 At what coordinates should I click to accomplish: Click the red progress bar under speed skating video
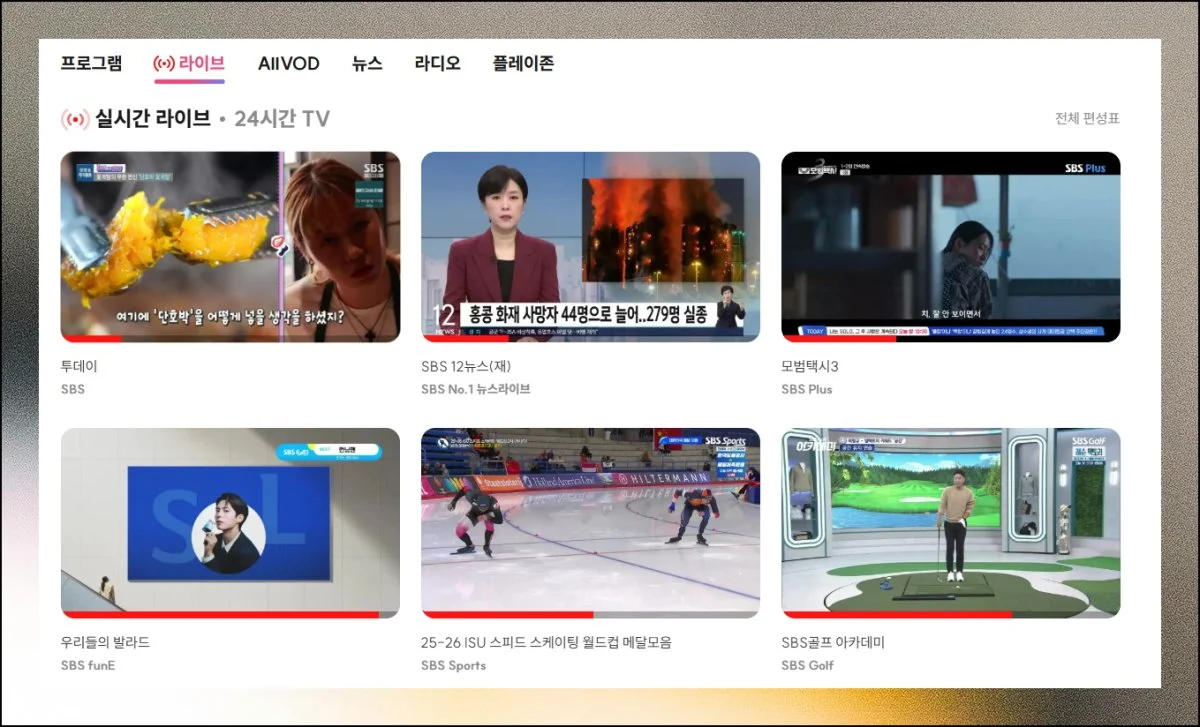507,615
